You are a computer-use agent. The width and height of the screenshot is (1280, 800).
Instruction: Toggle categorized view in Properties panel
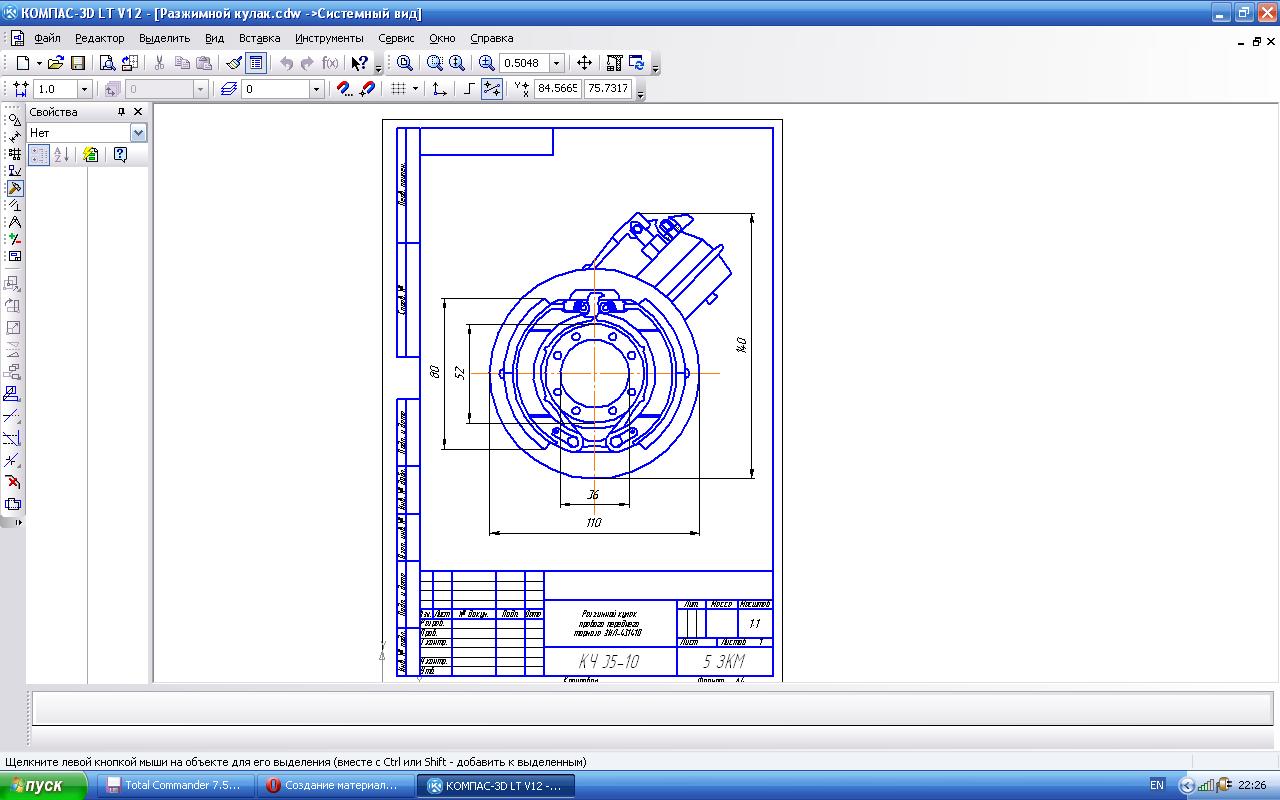[x=39, y=155]
